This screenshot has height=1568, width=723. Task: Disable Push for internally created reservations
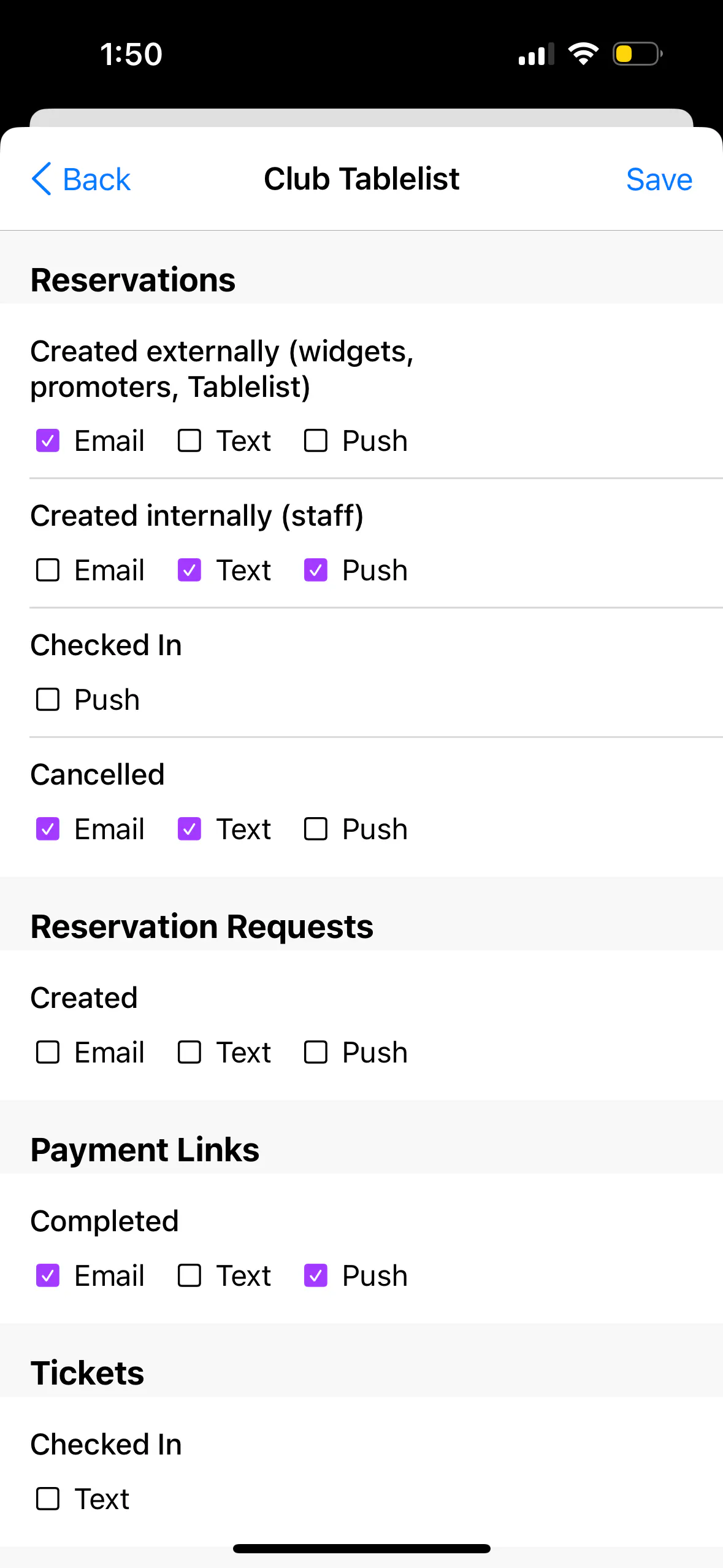pos(316,570)
